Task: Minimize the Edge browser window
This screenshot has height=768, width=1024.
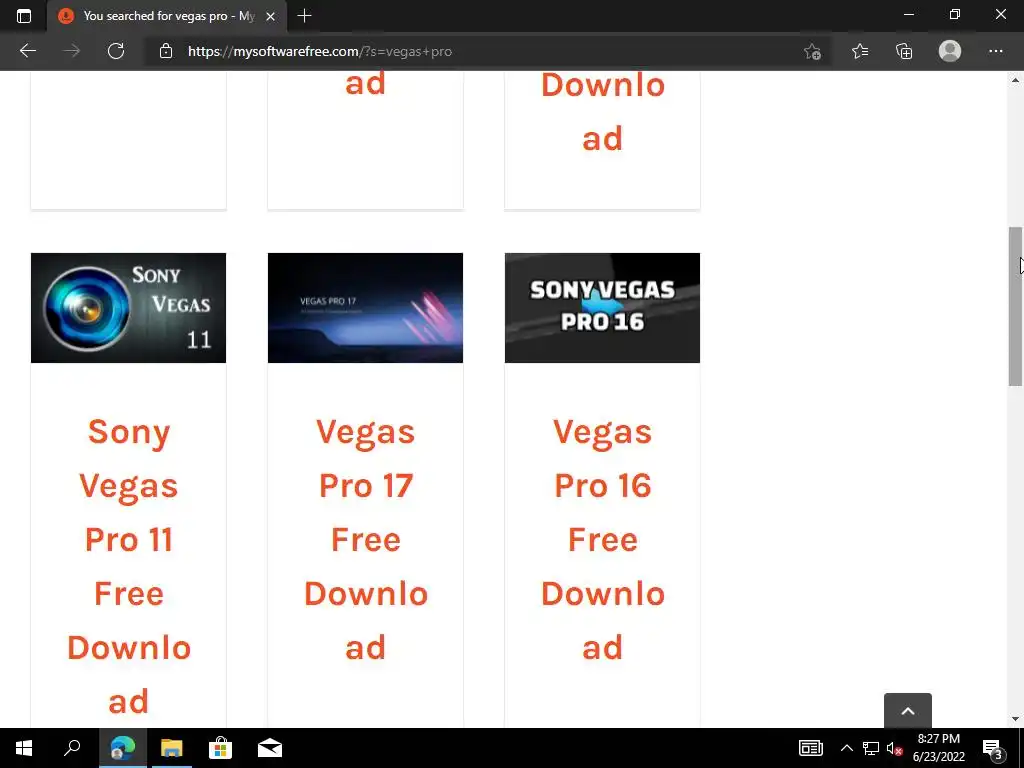Action: (x=908, y=14)
